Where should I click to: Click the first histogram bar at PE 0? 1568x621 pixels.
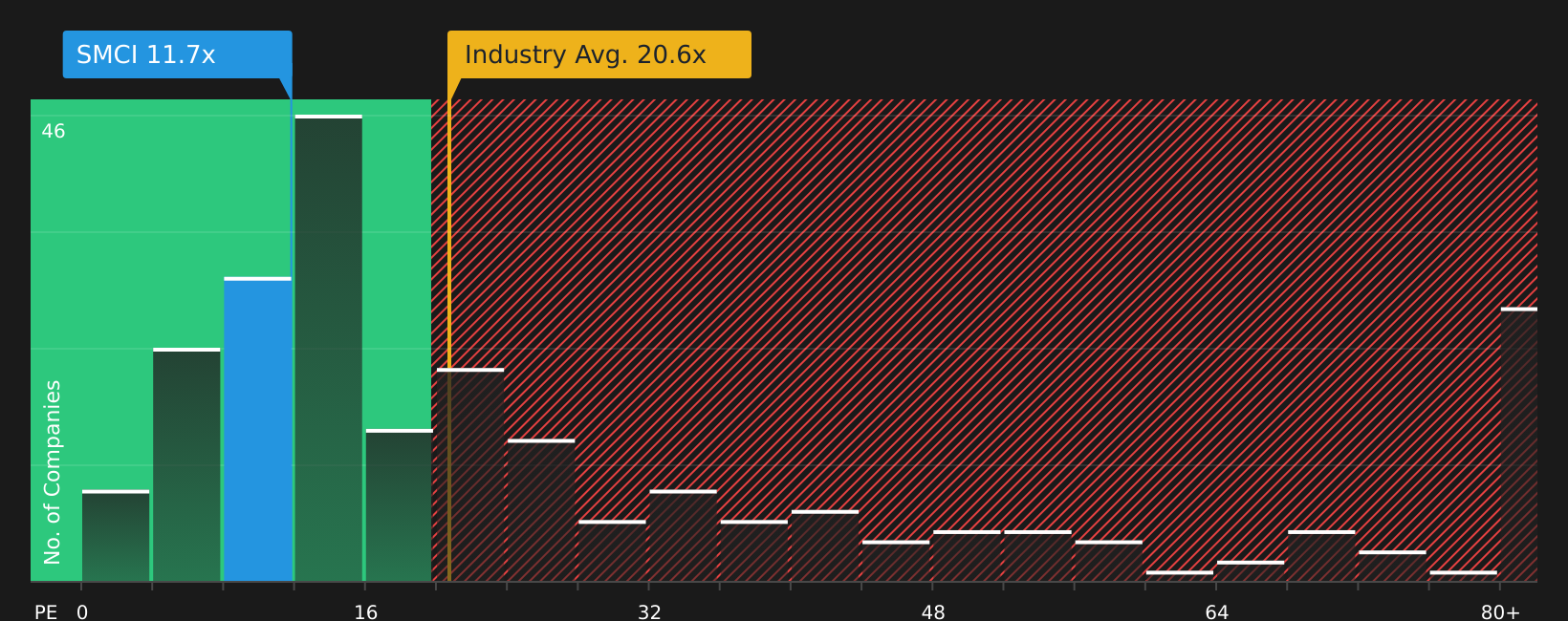point(116,535)
